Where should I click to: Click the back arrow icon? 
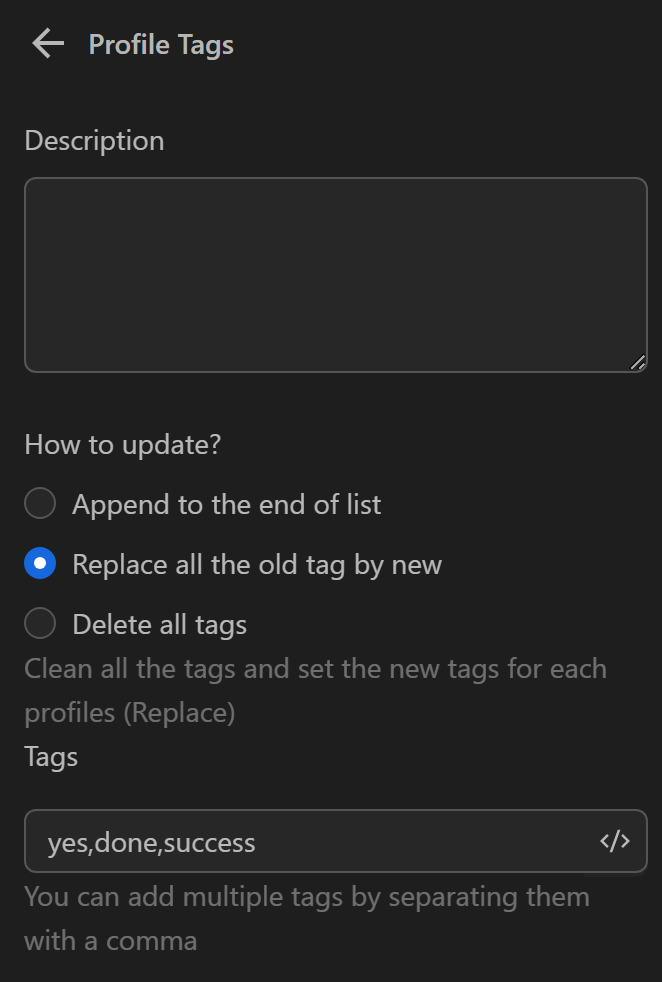click(47, 44)
